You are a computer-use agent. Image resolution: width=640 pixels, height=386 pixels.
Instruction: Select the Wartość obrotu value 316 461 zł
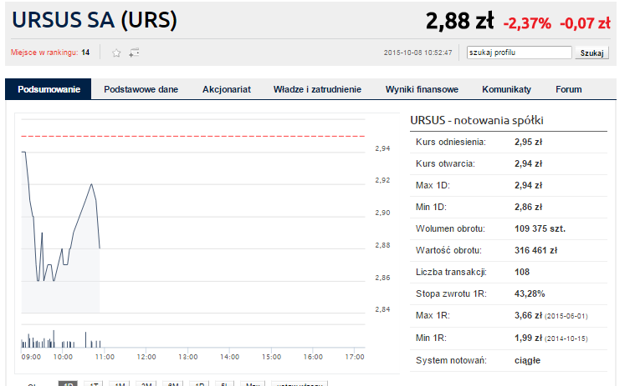(536, 250)
